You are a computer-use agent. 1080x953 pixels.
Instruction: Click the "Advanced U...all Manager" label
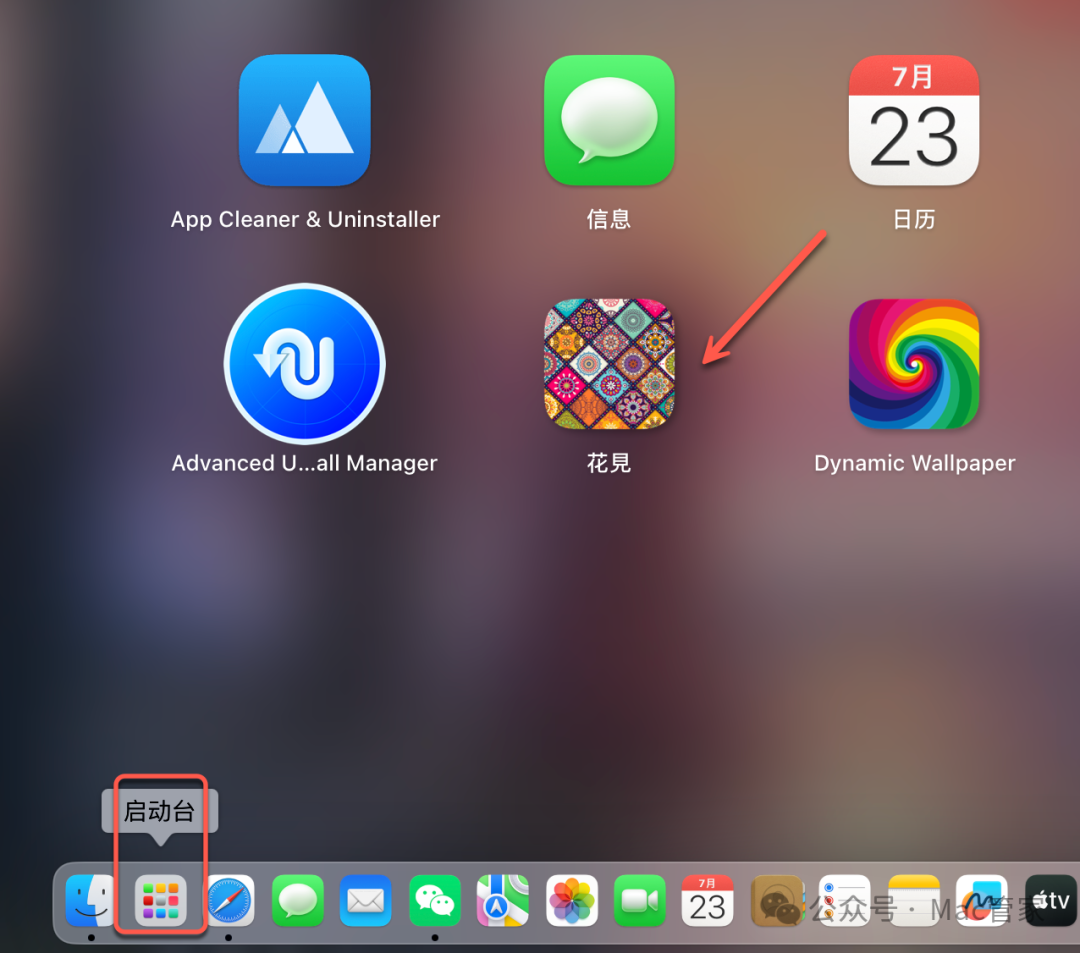tap(304, 463)
